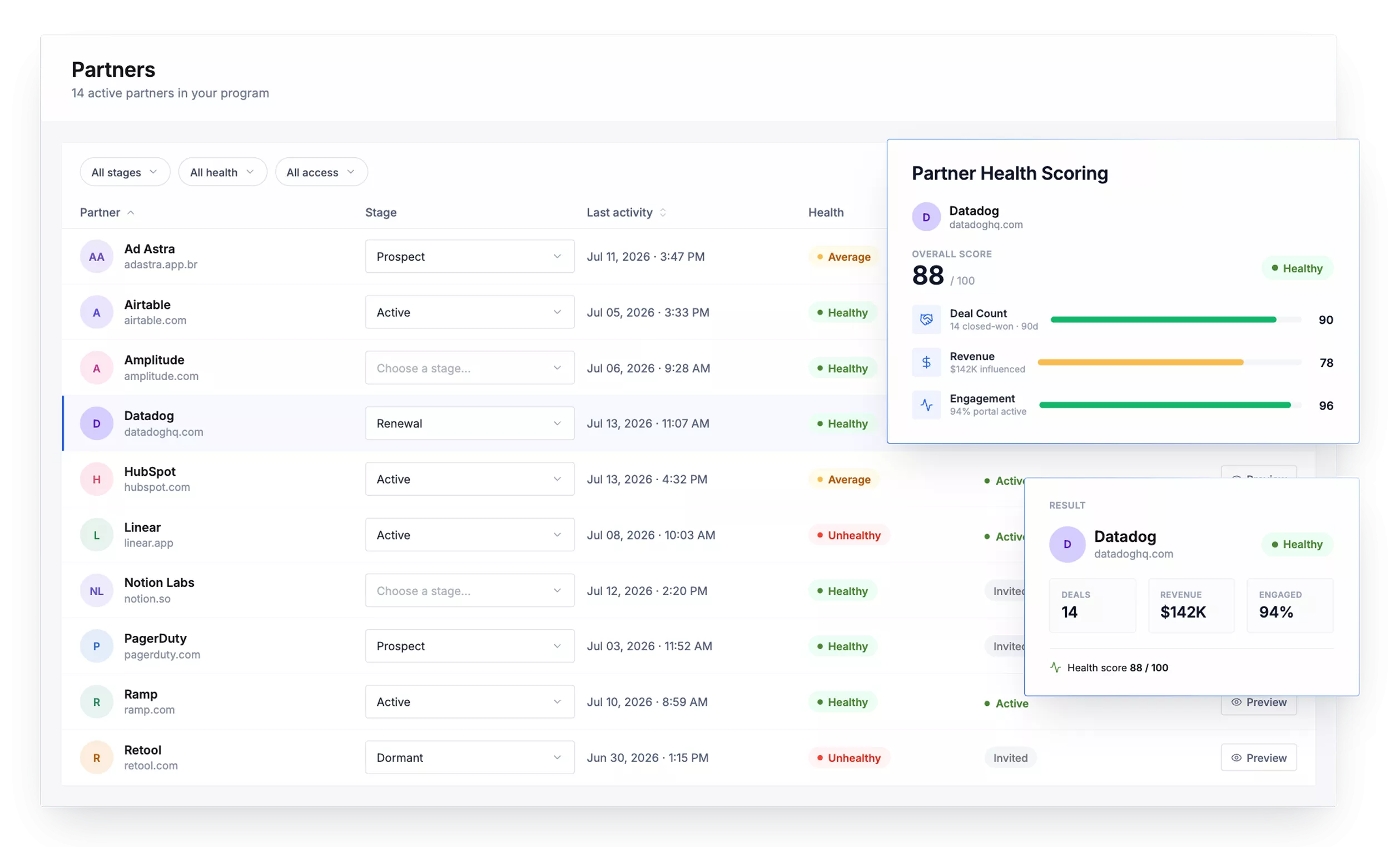Expand the All health filter
The width and height of the screenshot is (1400, 847).
point(223,172)
